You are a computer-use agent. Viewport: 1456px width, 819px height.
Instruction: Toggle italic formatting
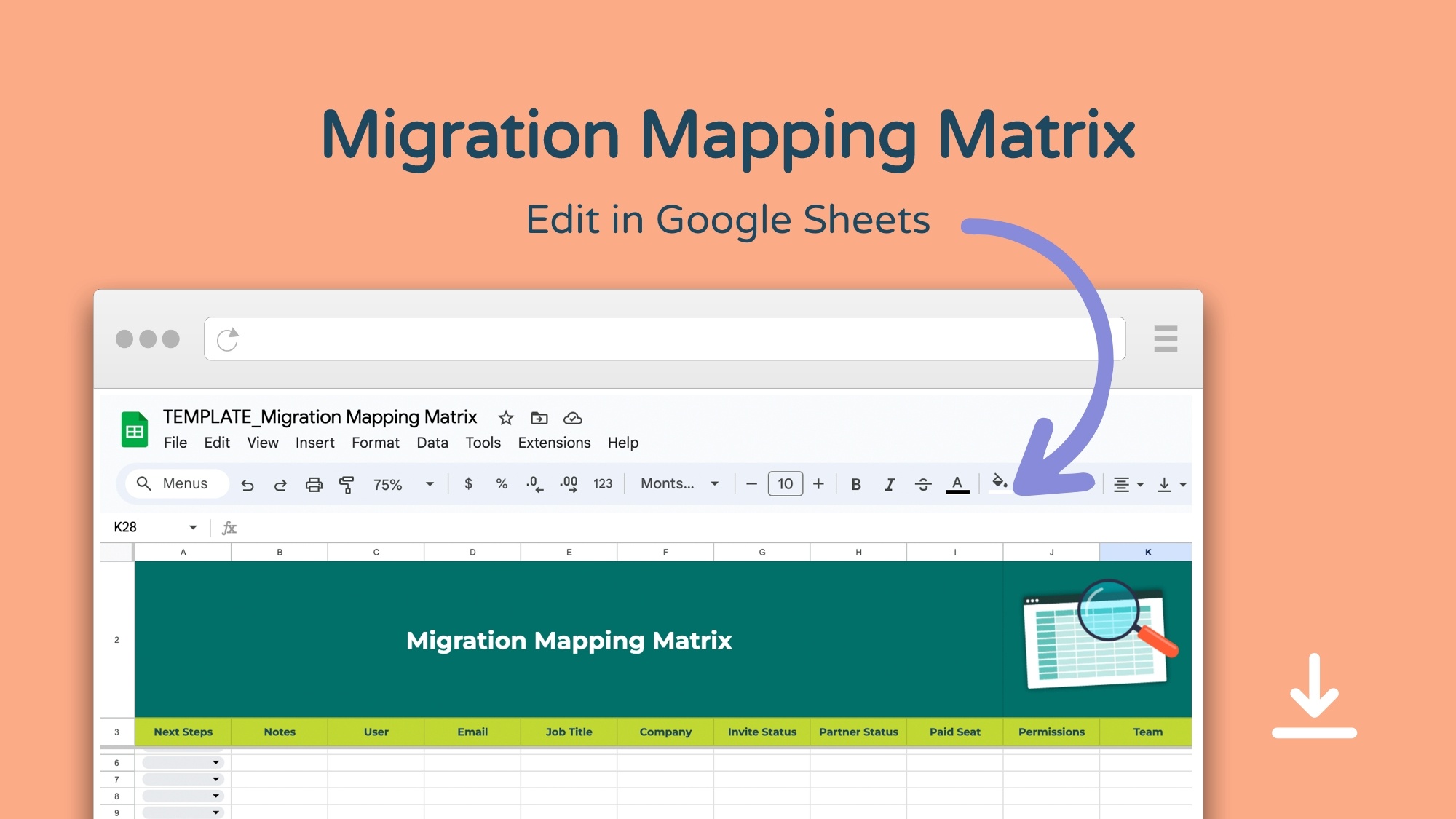(889, 483)
